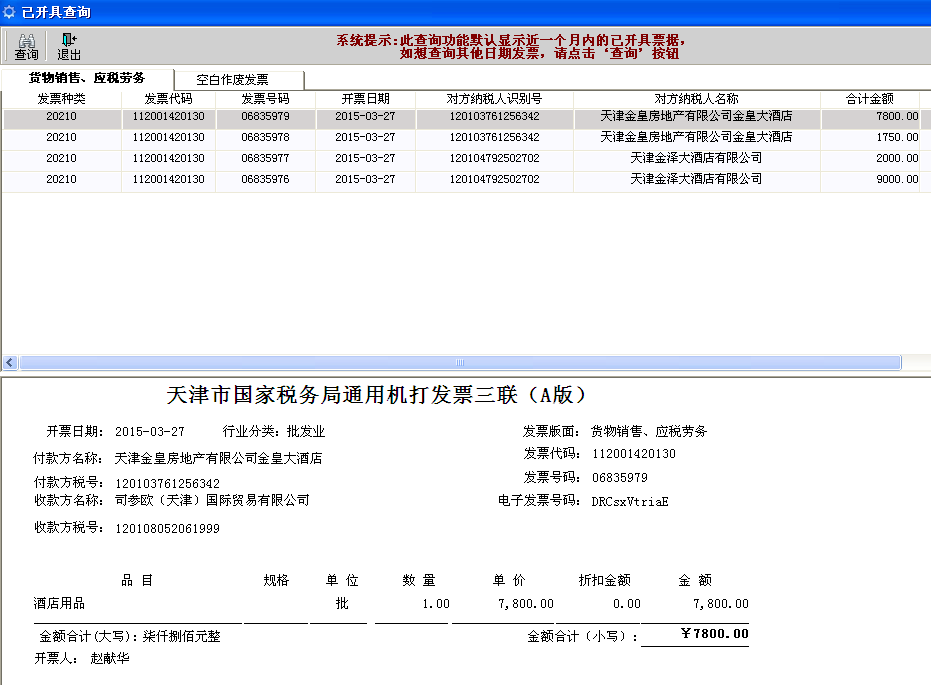Click 付款方税号 value 120103761256342

click(x=167, y=484)
